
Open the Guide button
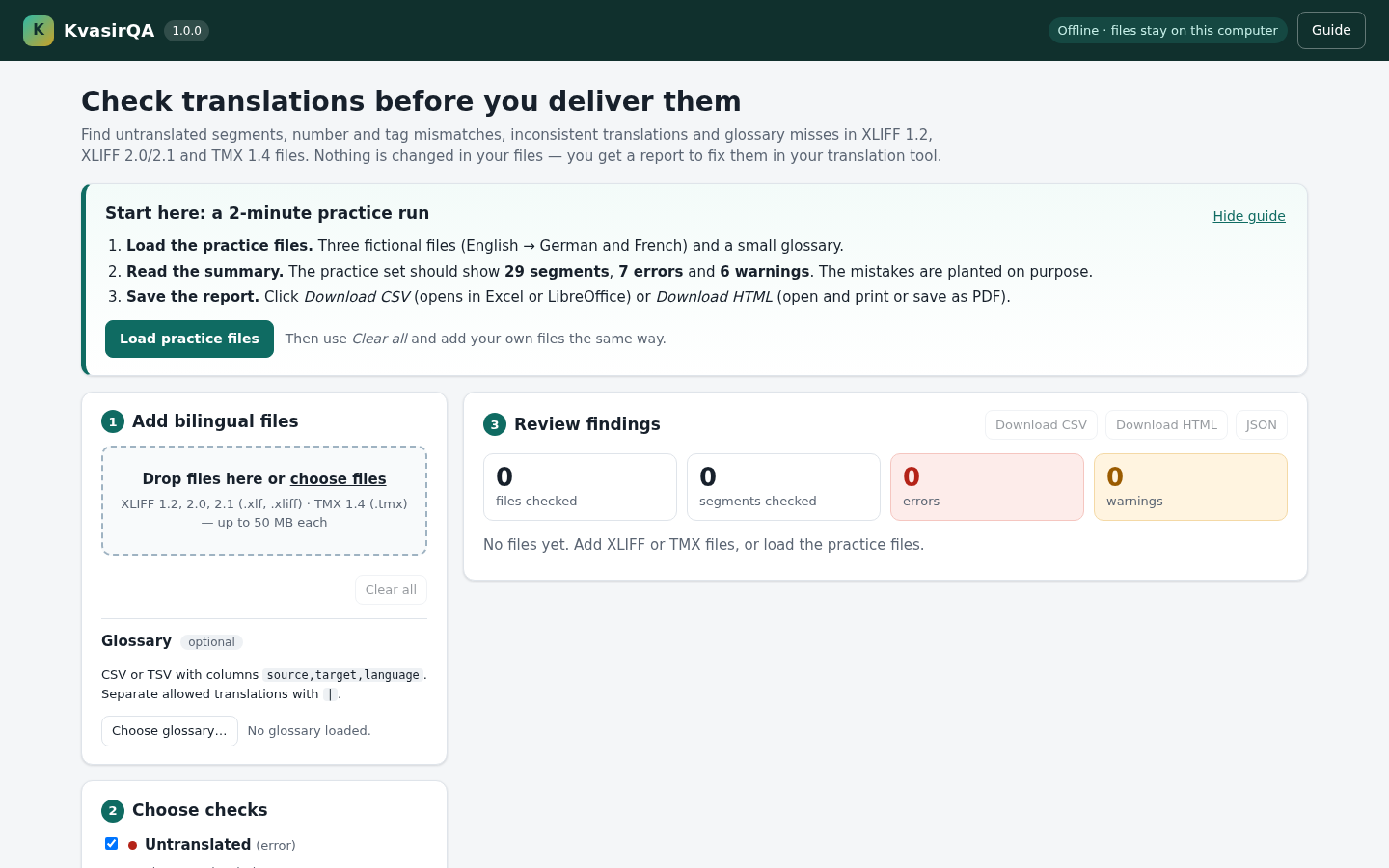tap(1331, 31)
